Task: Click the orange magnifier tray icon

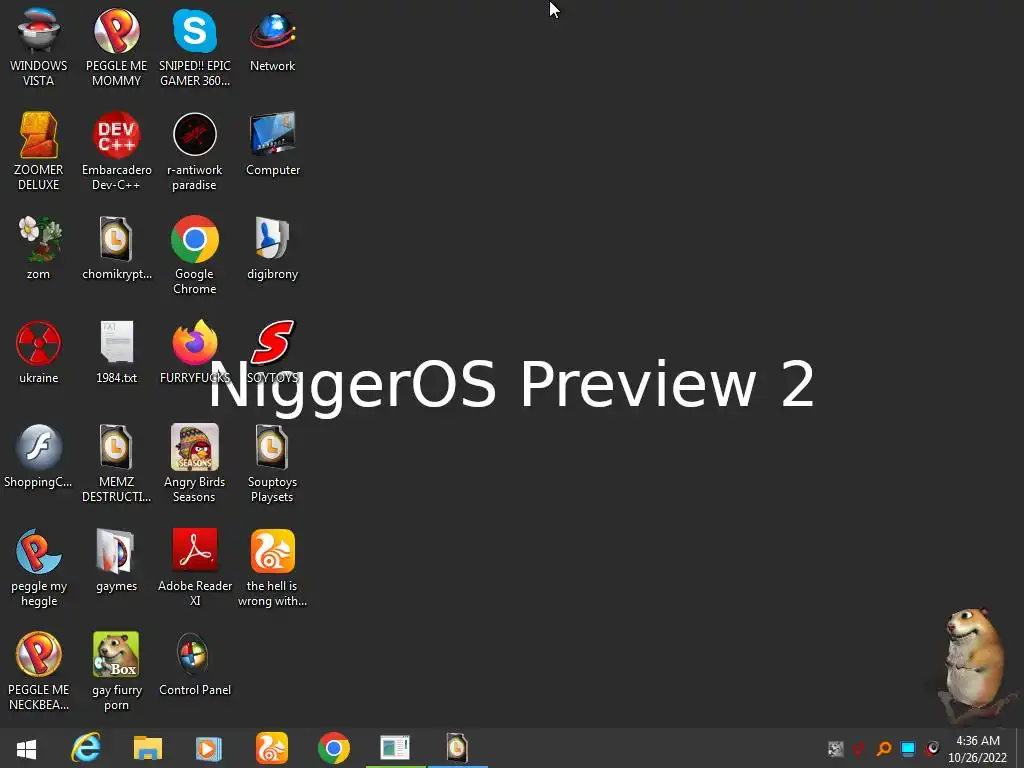Action: (x=884, y=748)
